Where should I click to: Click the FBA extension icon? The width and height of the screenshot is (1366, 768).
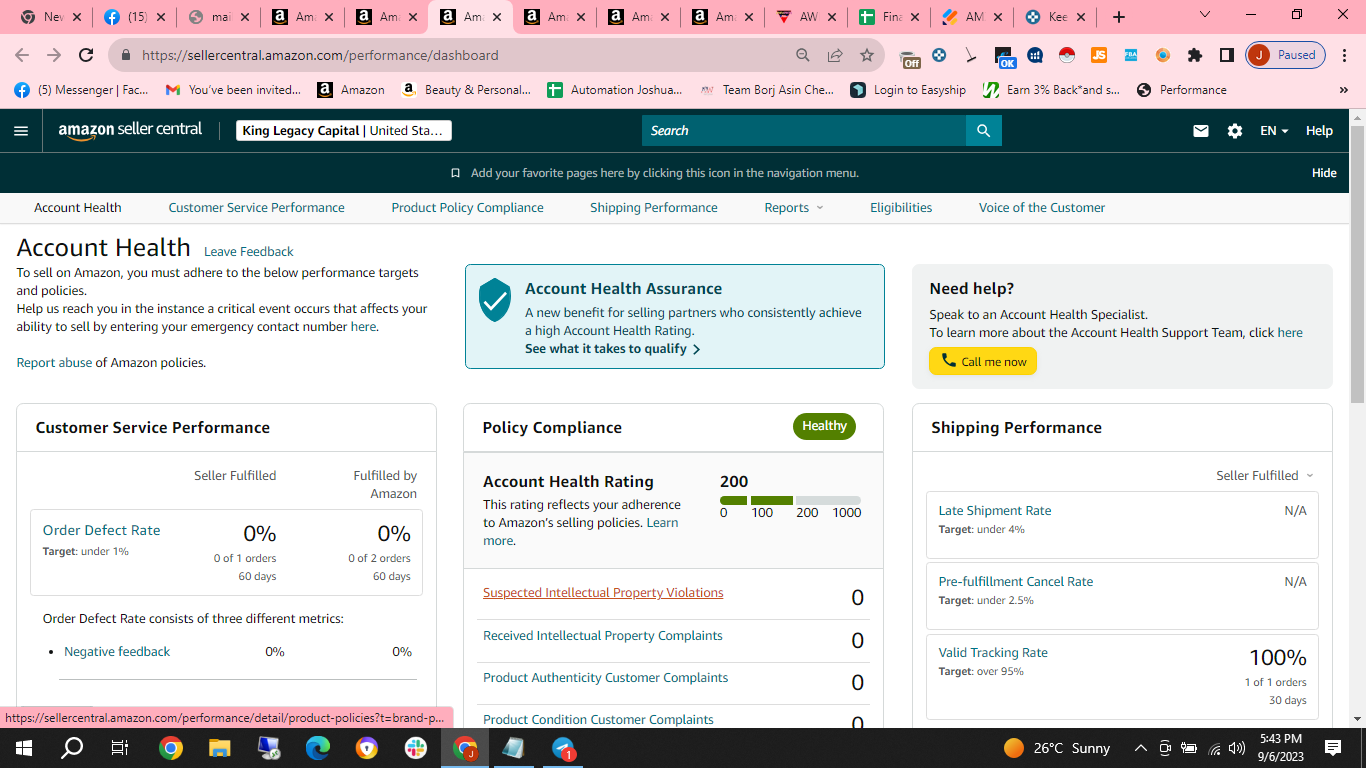(x=1131, y=55)
